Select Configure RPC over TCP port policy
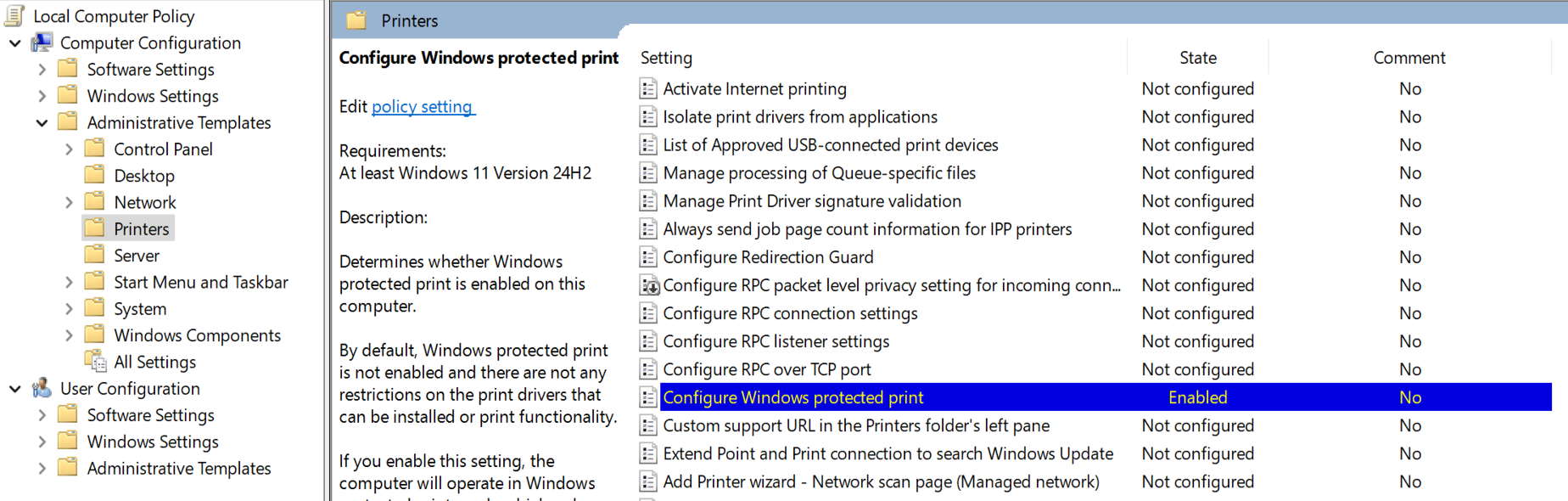The width and height of the screenshot is (1568, 501). click(766, 369)
